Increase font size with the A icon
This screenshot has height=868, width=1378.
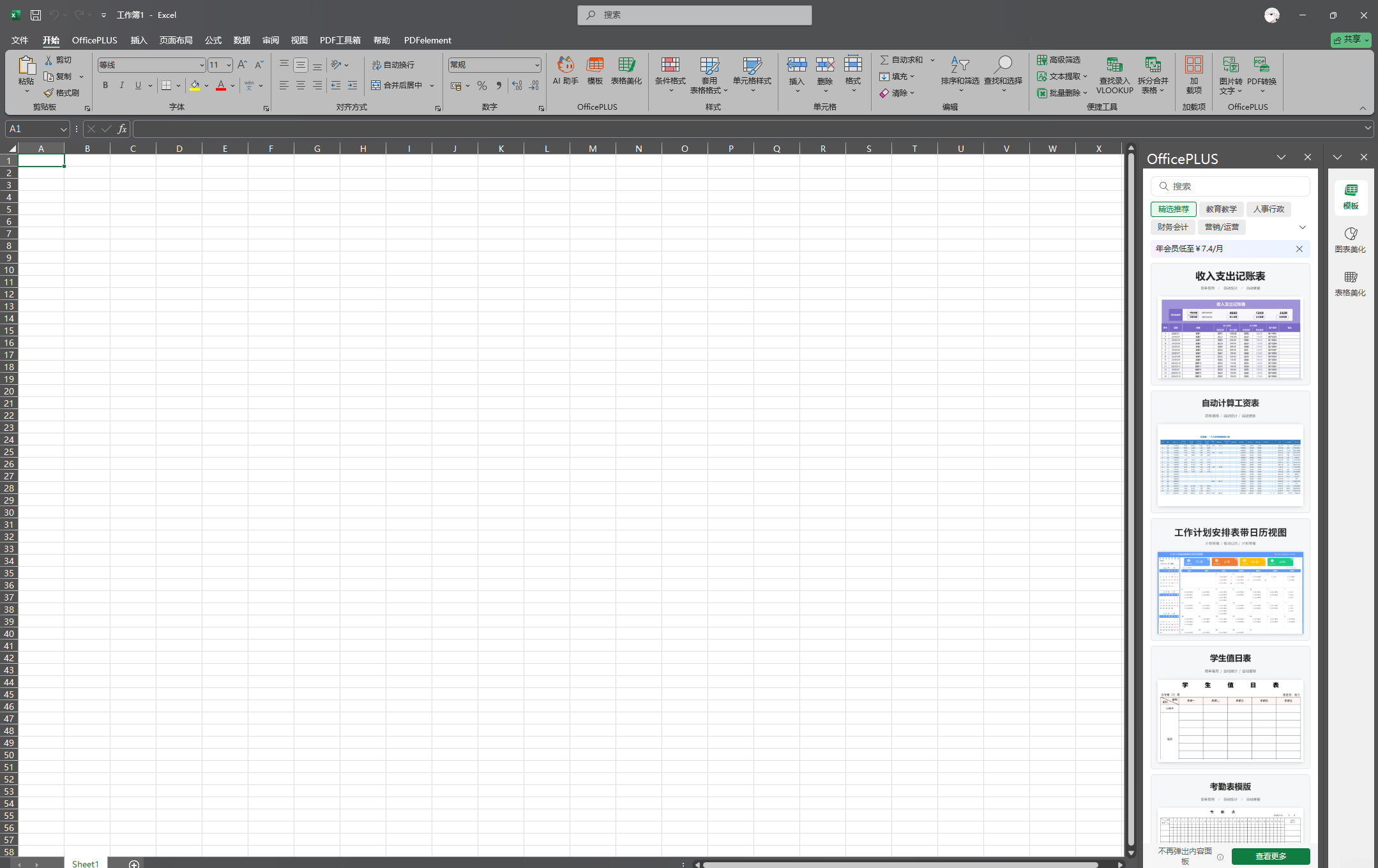point(242,64)
